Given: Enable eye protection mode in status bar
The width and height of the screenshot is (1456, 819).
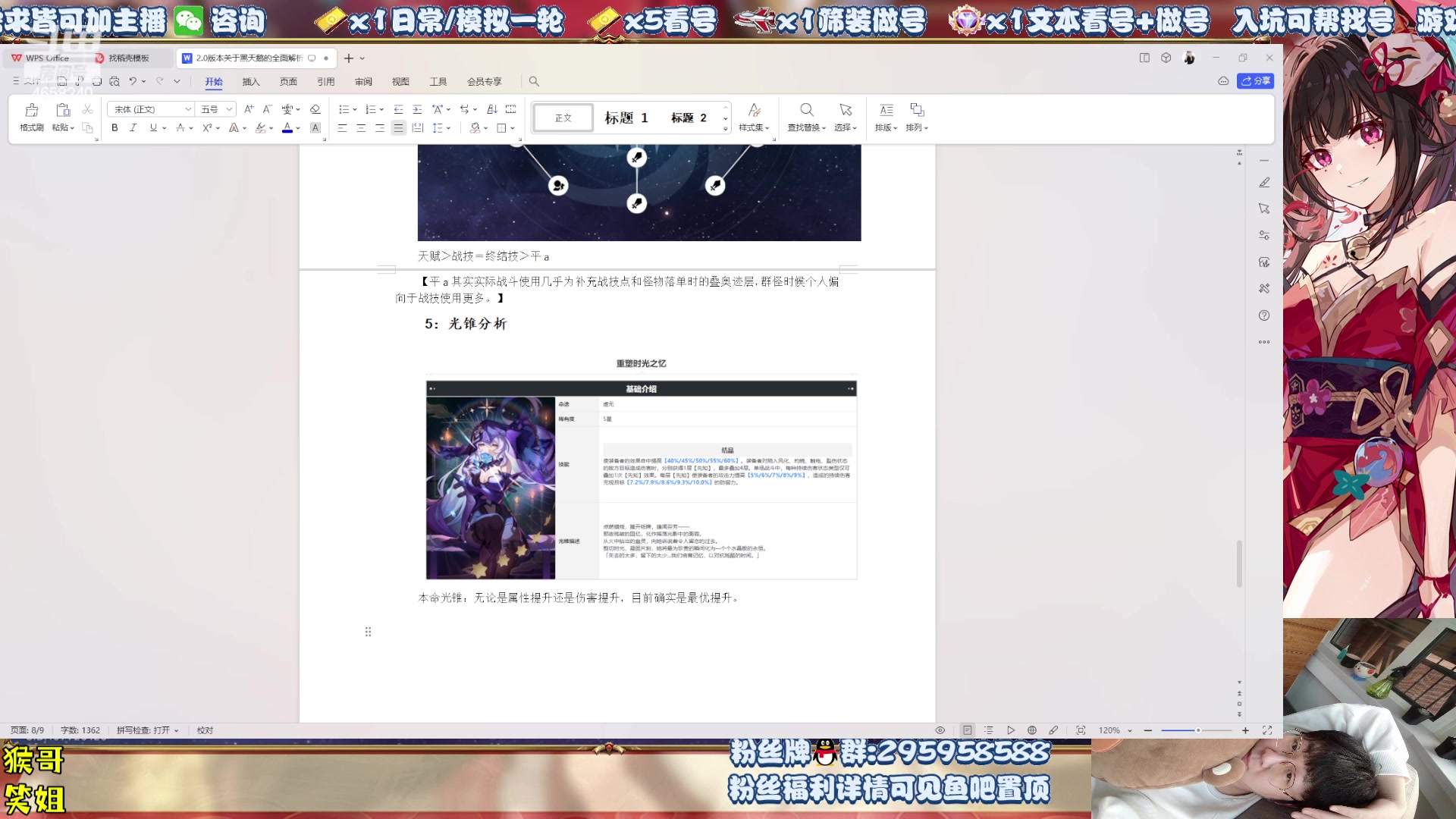Looking at the screenshot, I should tap(940, 730).
